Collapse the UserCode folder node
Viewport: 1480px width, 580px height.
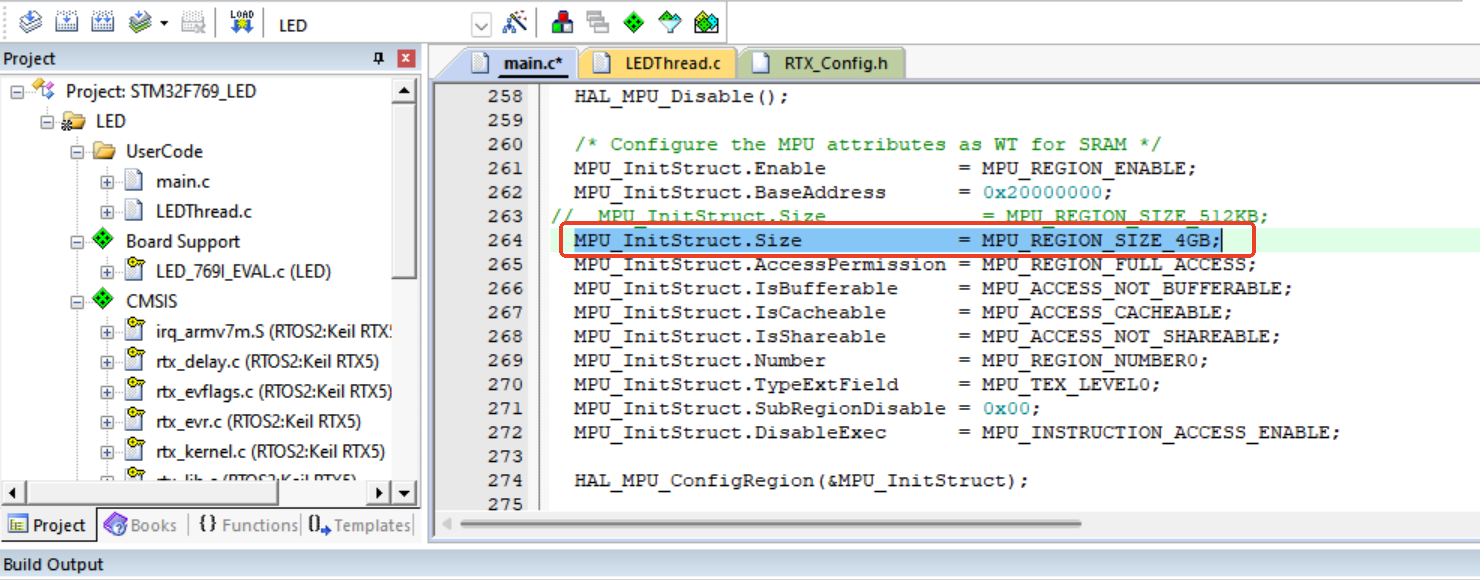pyautogui.click(x=78, y=152)
